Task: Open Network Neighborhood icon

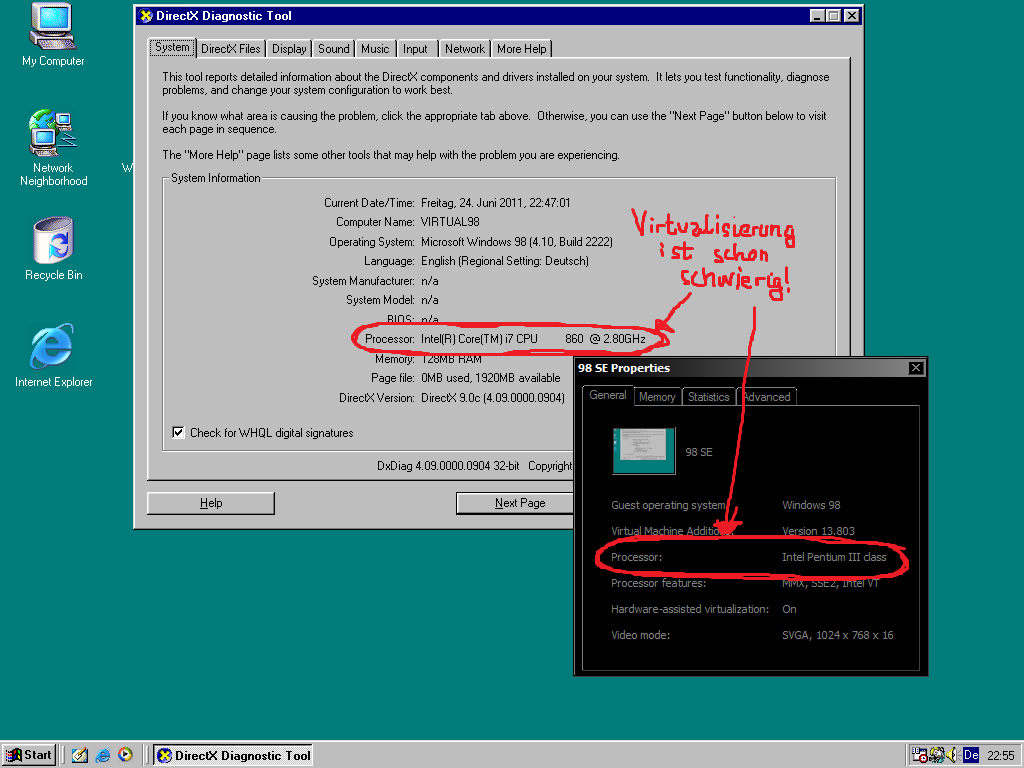Action: [x=53, y=134]
